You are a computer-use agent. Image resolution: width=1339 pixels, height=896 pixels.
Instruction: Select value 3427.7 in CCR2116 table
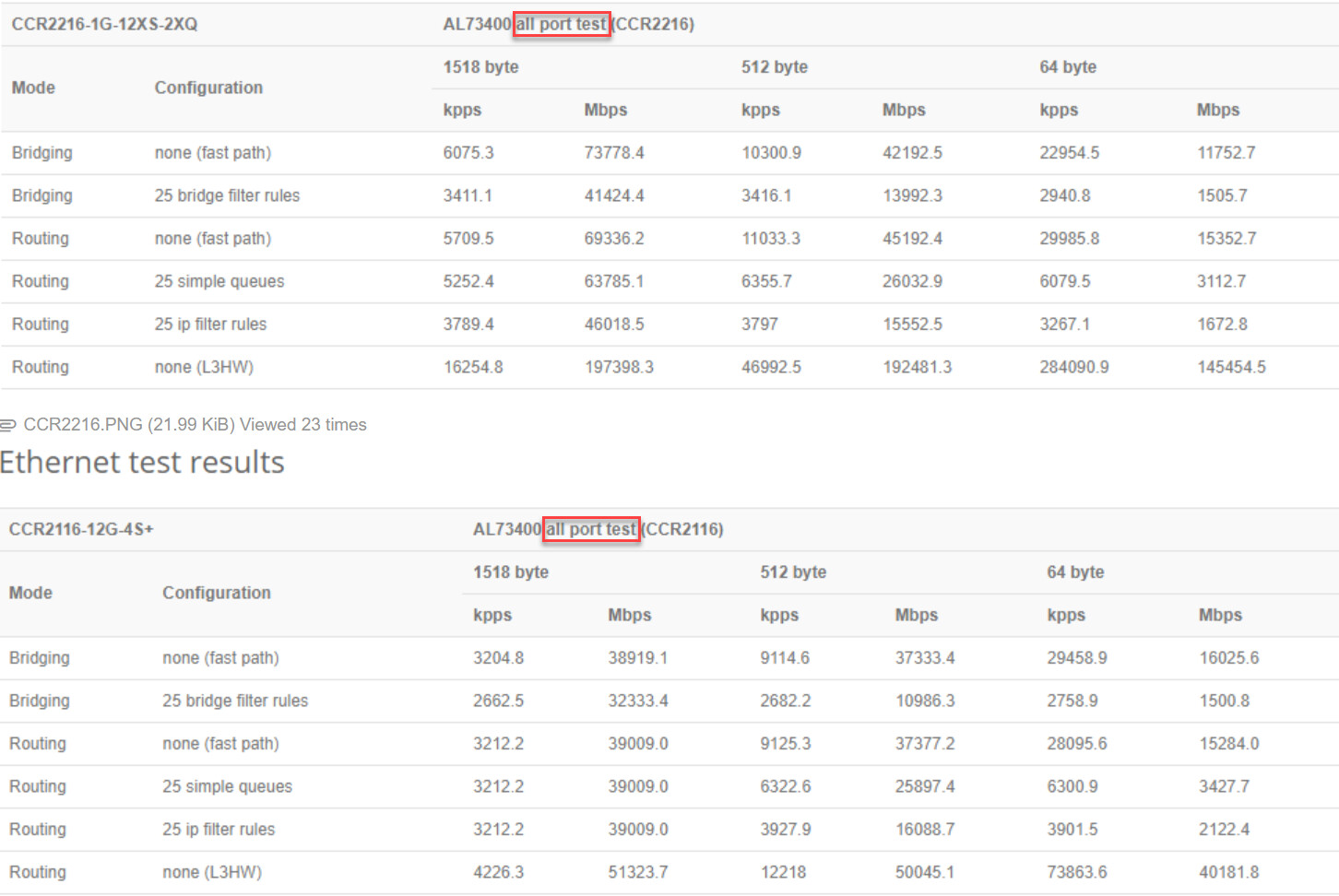click(1224, 786)
